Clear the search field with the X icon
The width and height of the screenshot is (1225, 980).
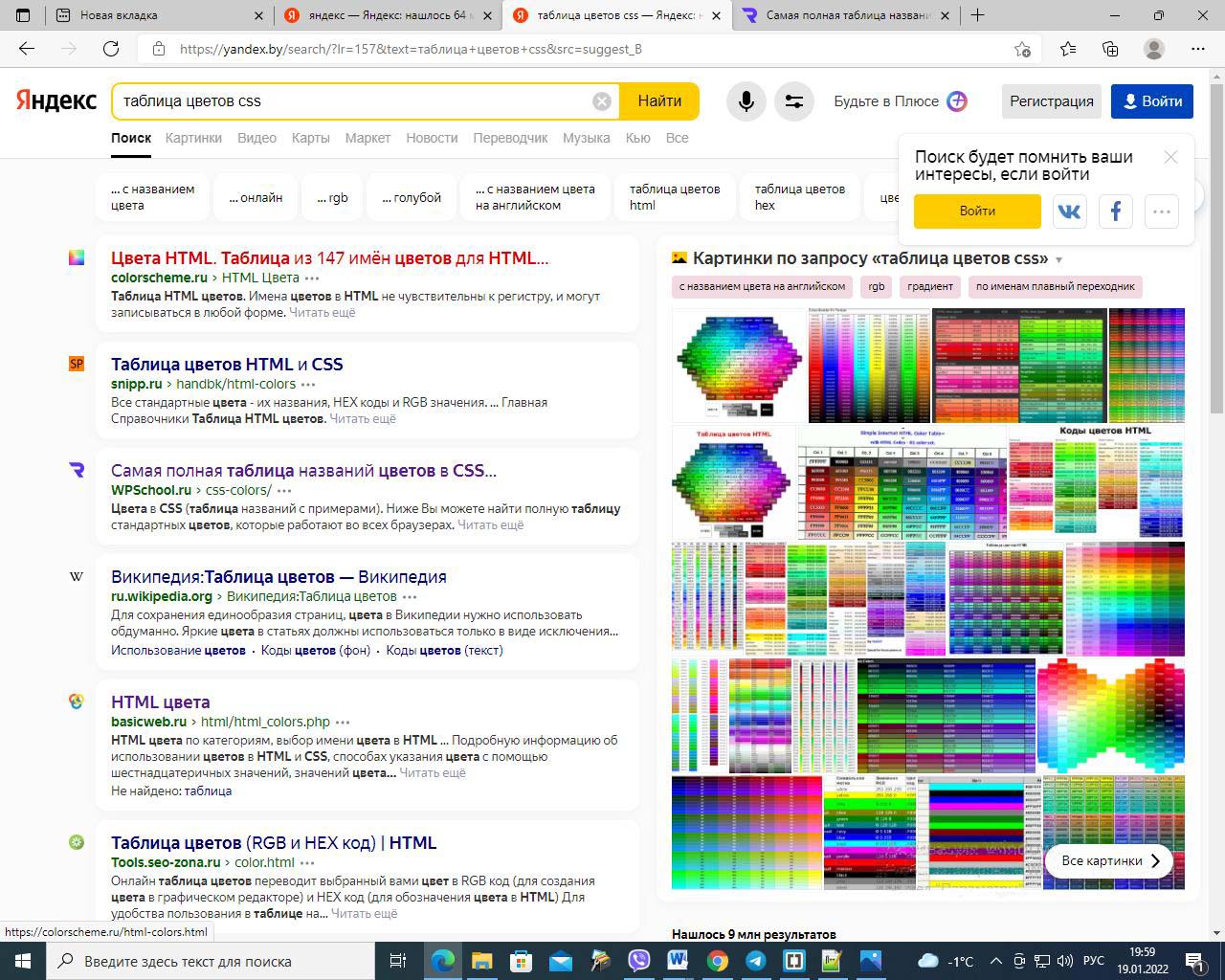click(x=601, y=101)
